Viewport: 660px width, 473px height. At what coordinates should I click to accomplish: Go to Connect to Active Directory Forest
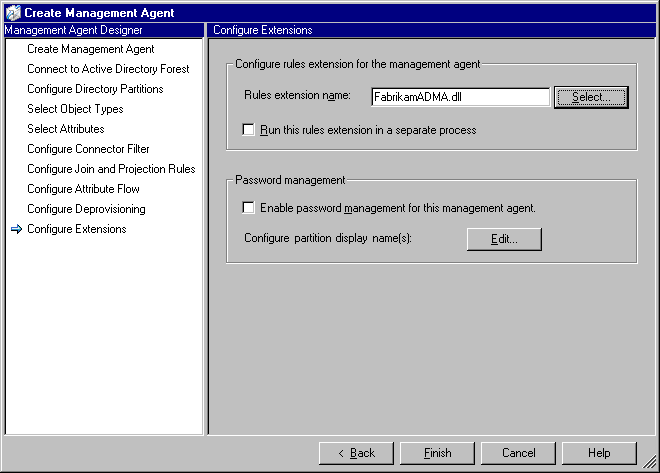click(x=108, y=69)
